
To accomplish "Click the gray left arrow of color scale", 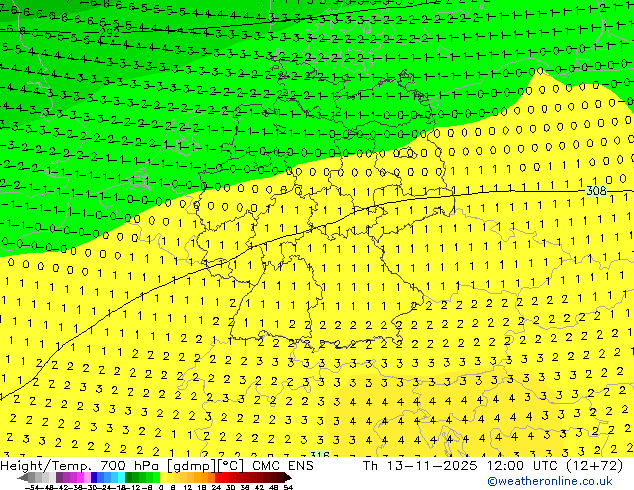I will (x=23, y=477).
